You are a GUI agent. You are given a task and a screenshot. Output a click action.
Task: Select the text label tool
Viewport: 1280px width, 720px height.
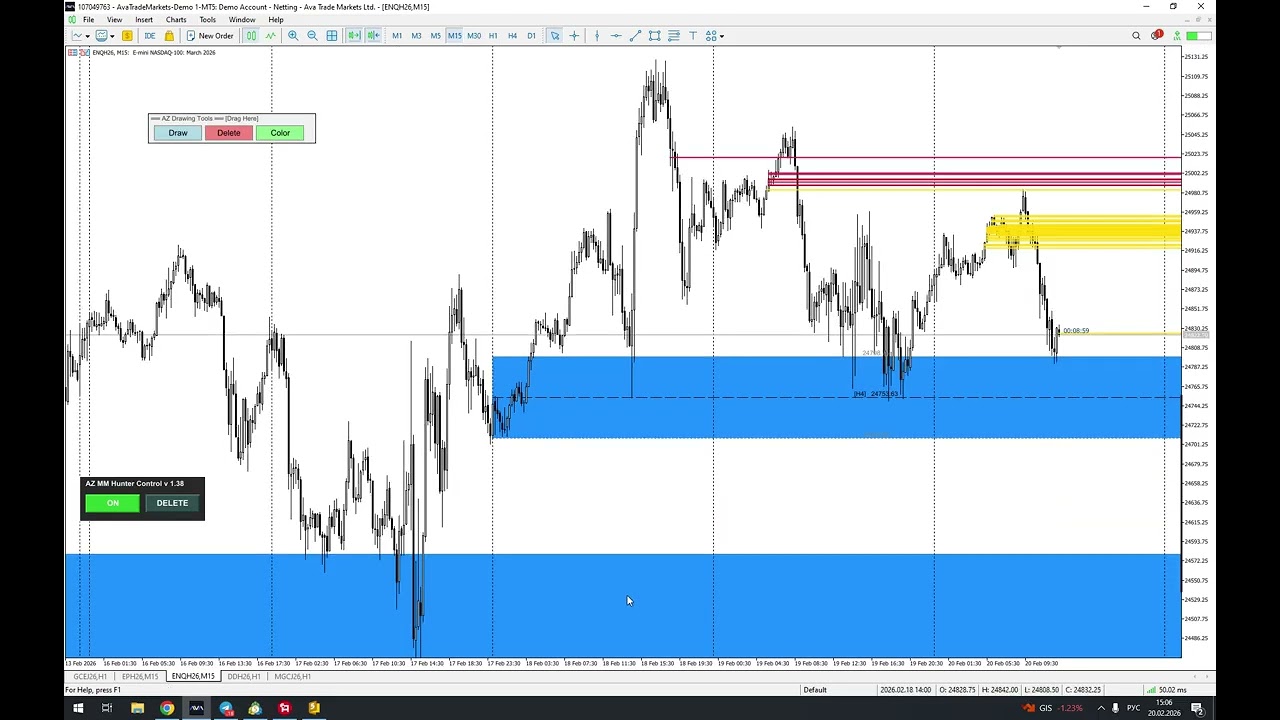click(693, 36)
